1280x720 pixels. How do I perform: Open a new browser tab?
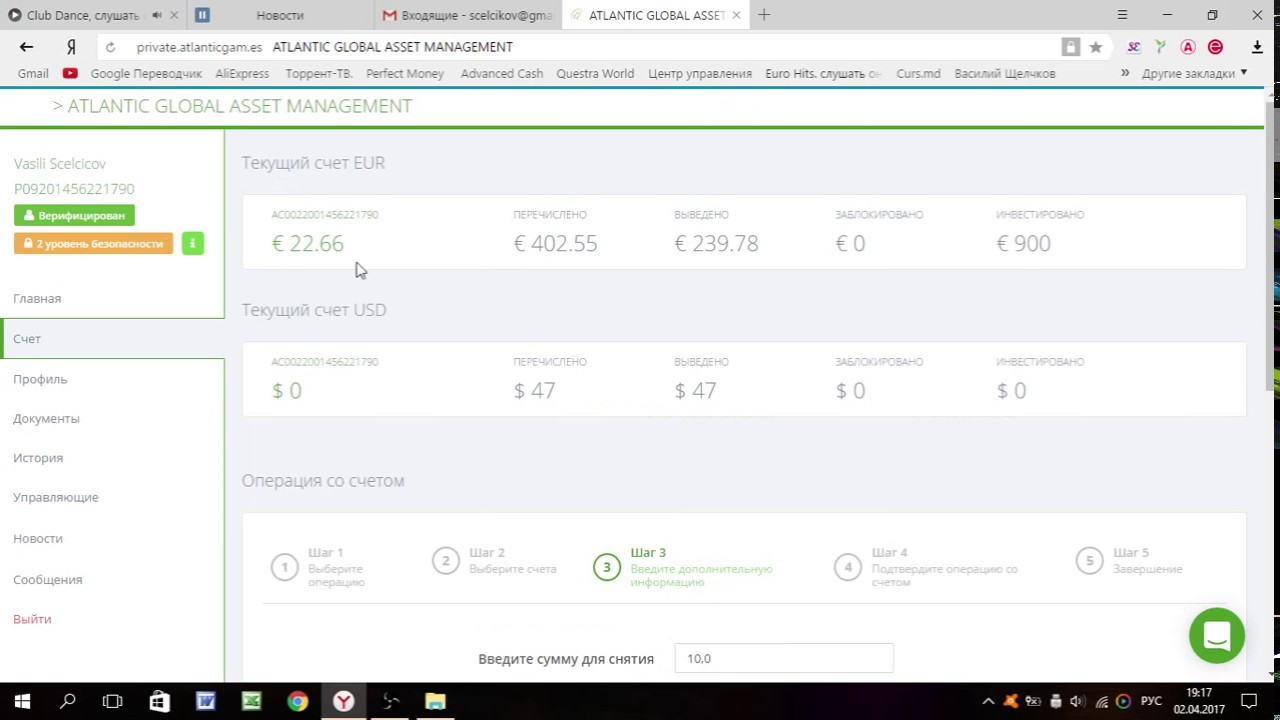click(x=764, y=15)
